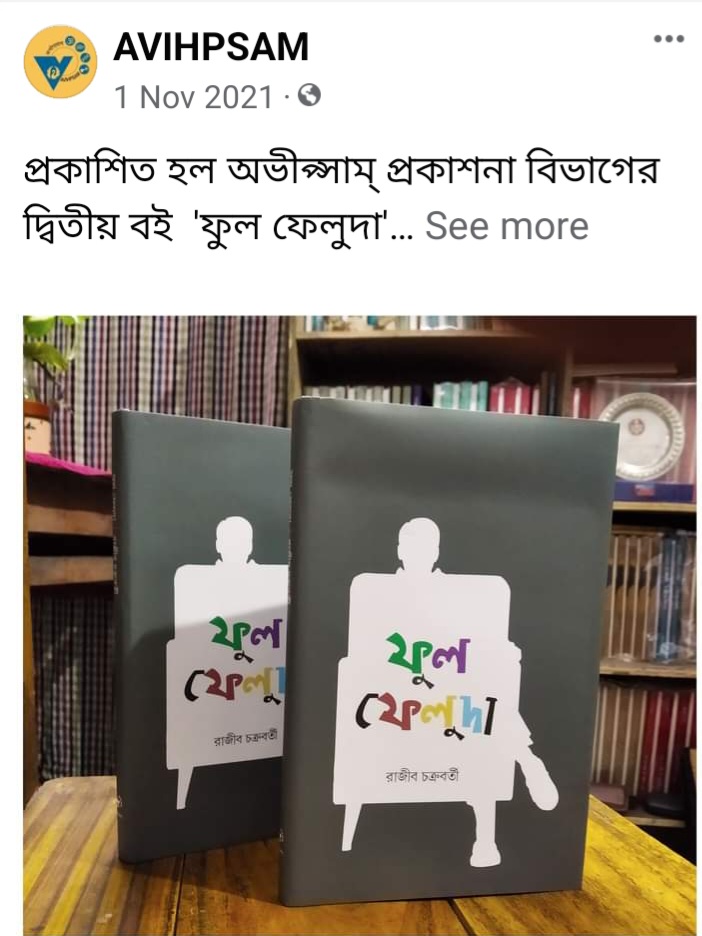Click the globe public-audience icon
Viewport: 702px width, 936px height.
309,96
